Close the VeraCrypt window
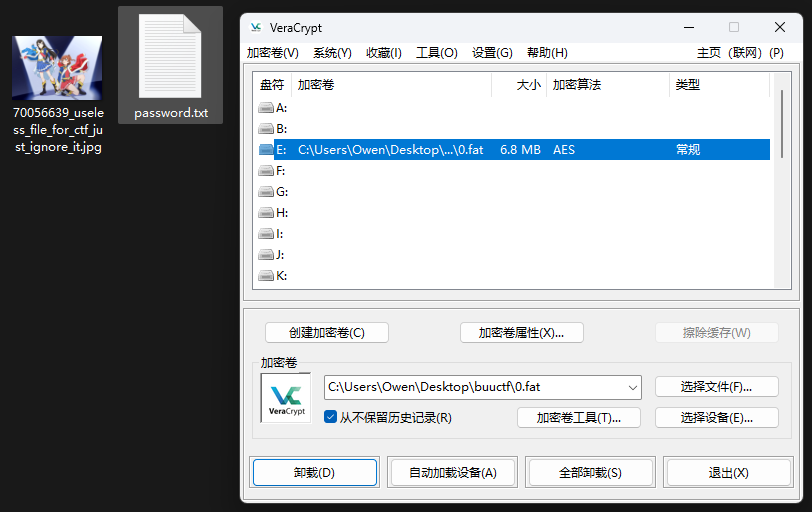The width and height of the screenshot is (812, 512). pyautogui.click(x=780, y=27)
